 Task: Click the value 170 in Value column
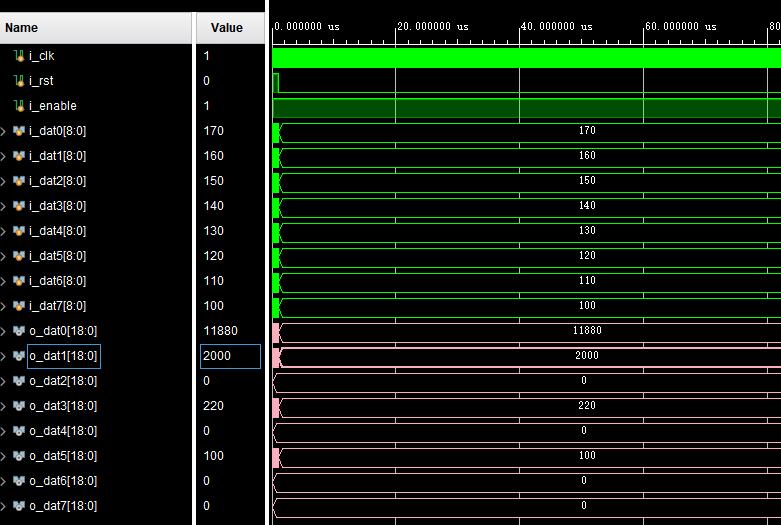(213, 131)
